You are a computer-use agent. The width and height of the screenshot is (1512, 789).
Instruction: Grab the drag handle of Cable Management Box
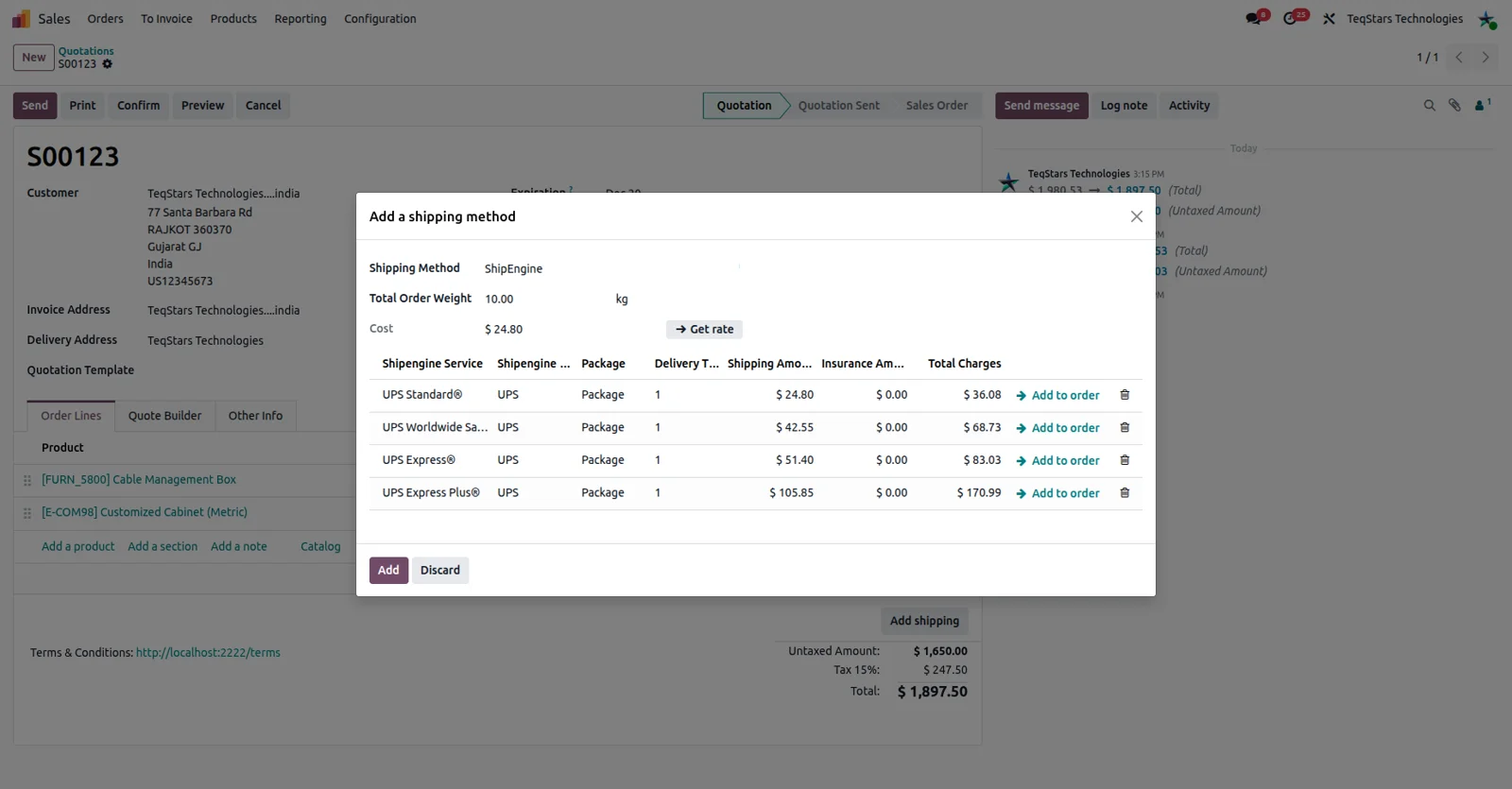pos(27,481)
